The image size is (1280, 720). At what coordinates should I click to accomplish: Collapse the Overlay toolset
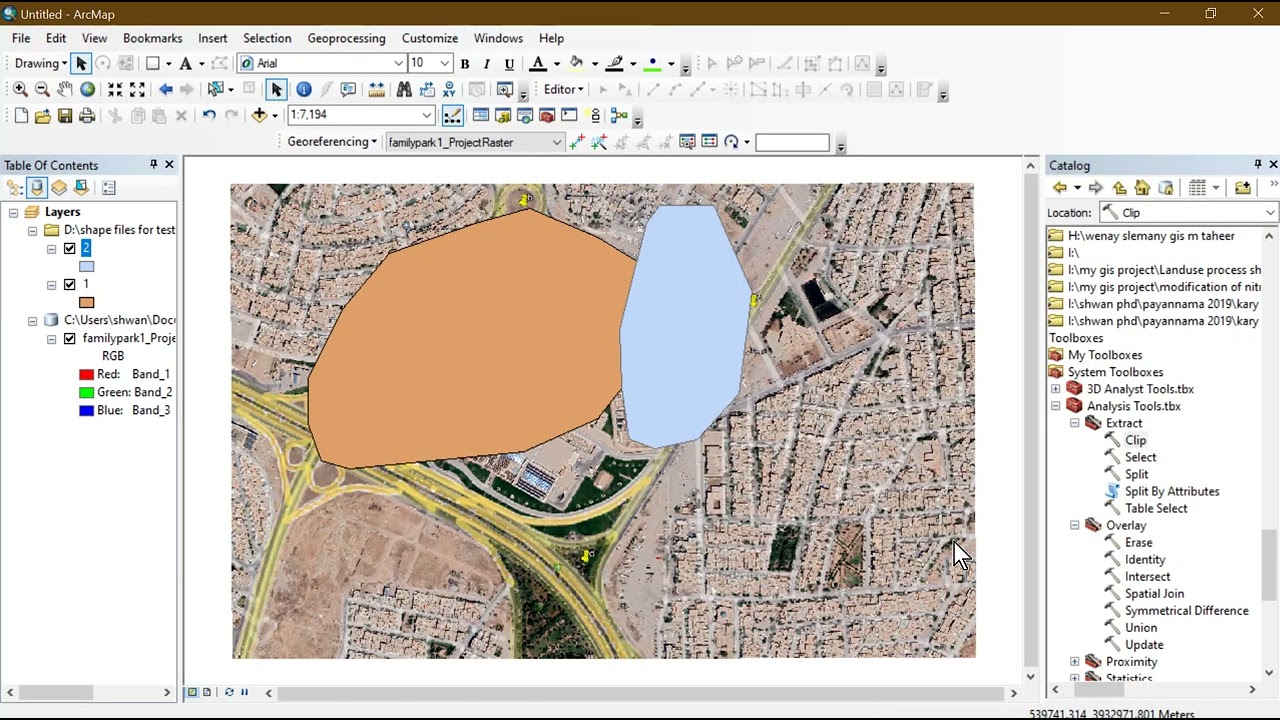1075,525
